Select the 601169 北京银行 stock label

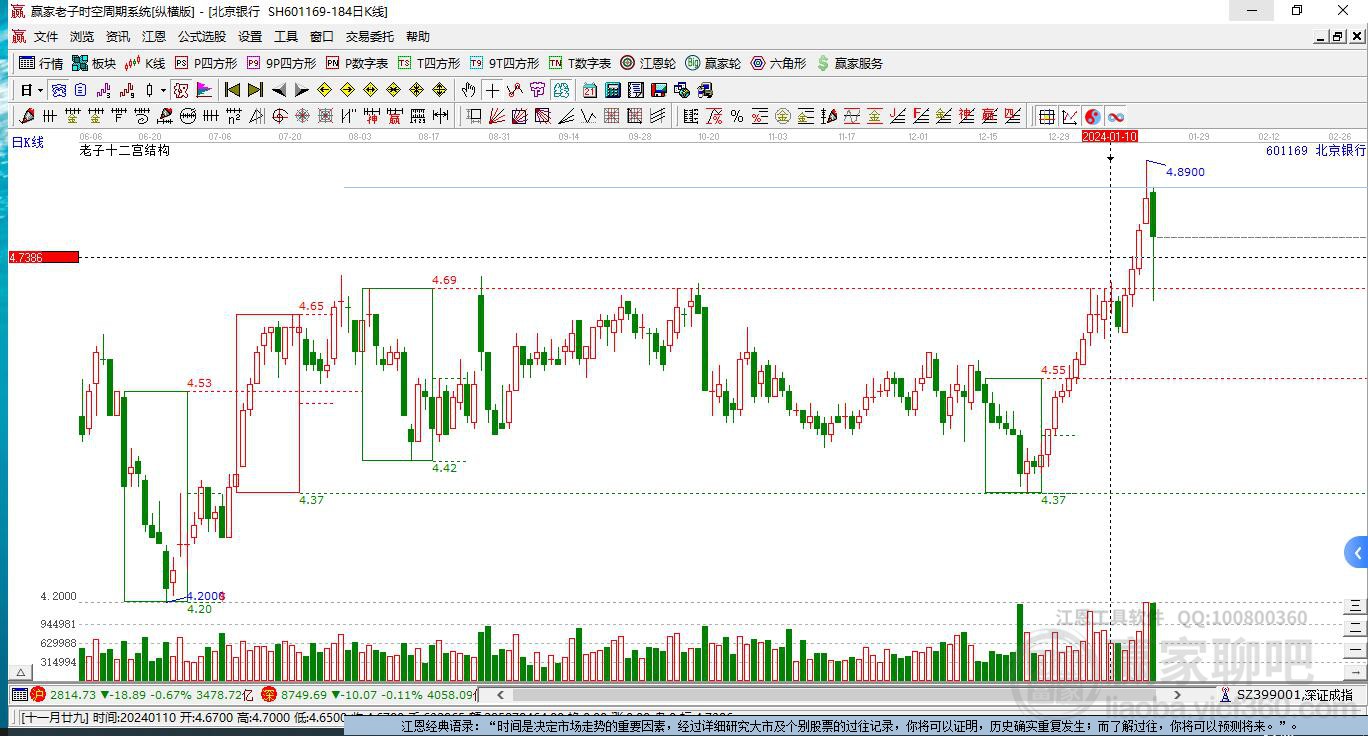[1315, 150]
